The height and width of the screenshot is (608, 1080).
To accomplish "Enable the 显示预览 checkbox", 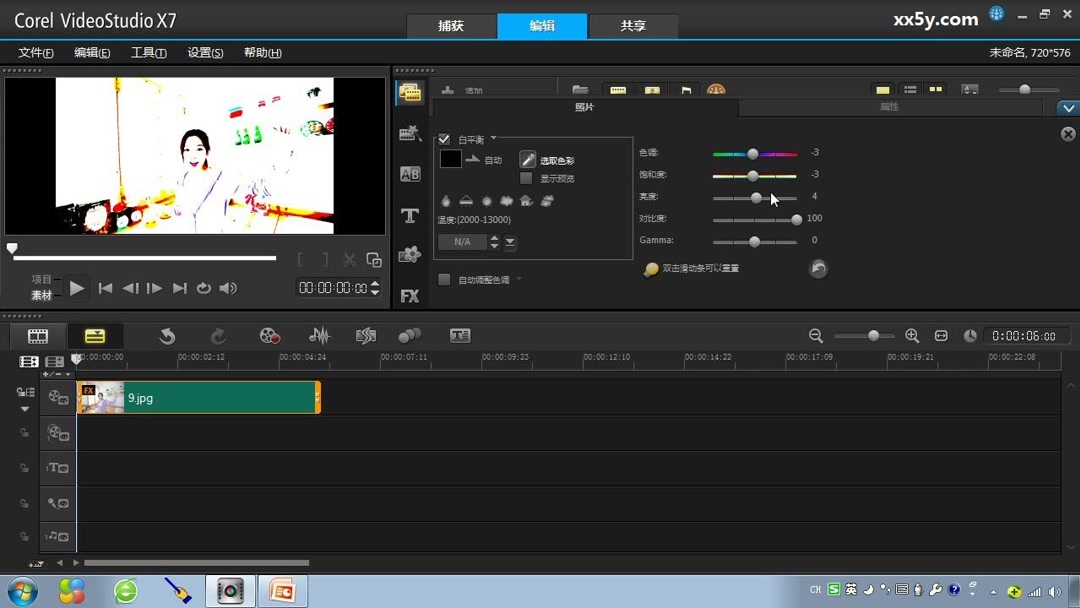I will point(526,177).
